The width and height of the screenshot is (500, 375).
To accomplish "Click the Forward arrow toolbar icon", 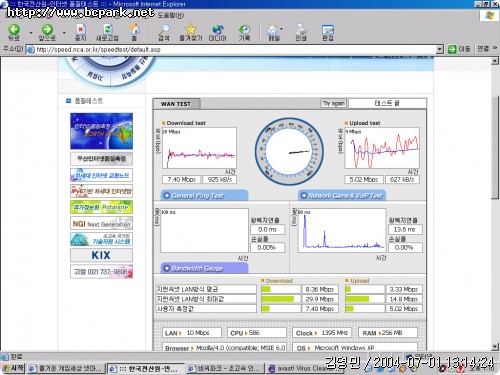I will point(47,30).
